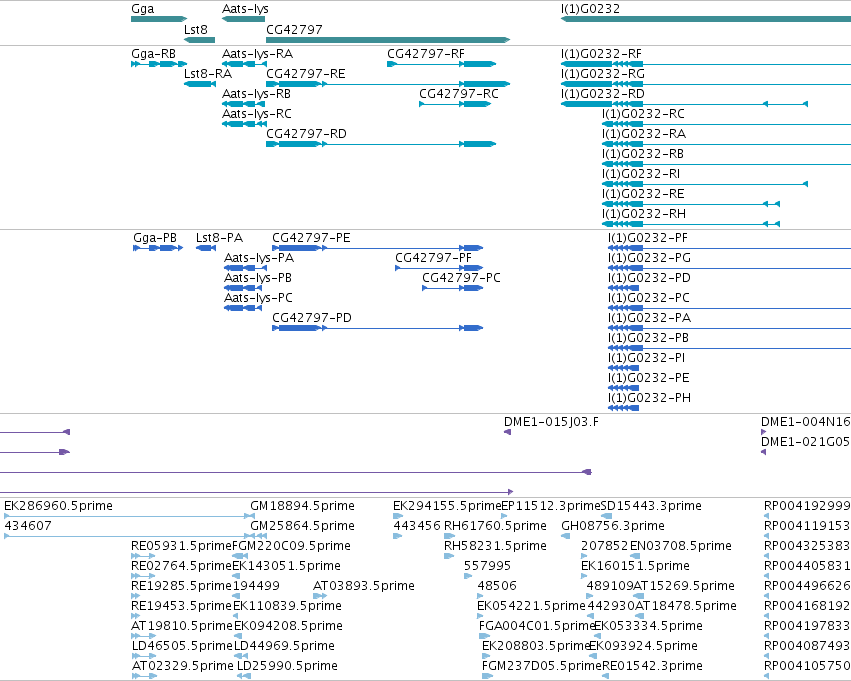Select protein Aats-lys-PA
The height and width of the screenshot is (681, 851).
259,258
